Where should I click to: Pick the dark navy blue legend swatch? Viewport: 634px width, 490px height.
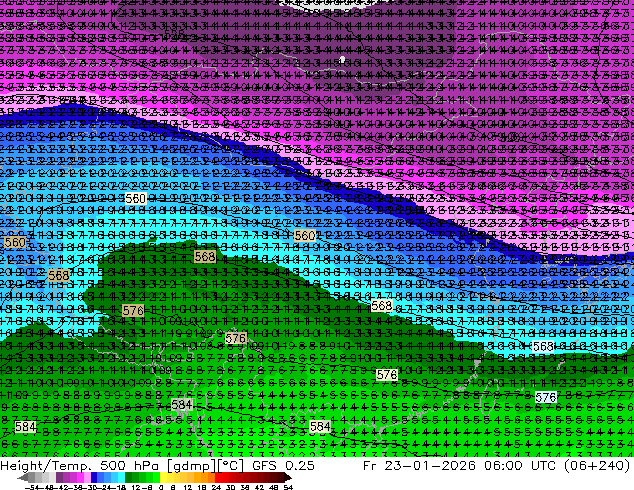[94, 478]
